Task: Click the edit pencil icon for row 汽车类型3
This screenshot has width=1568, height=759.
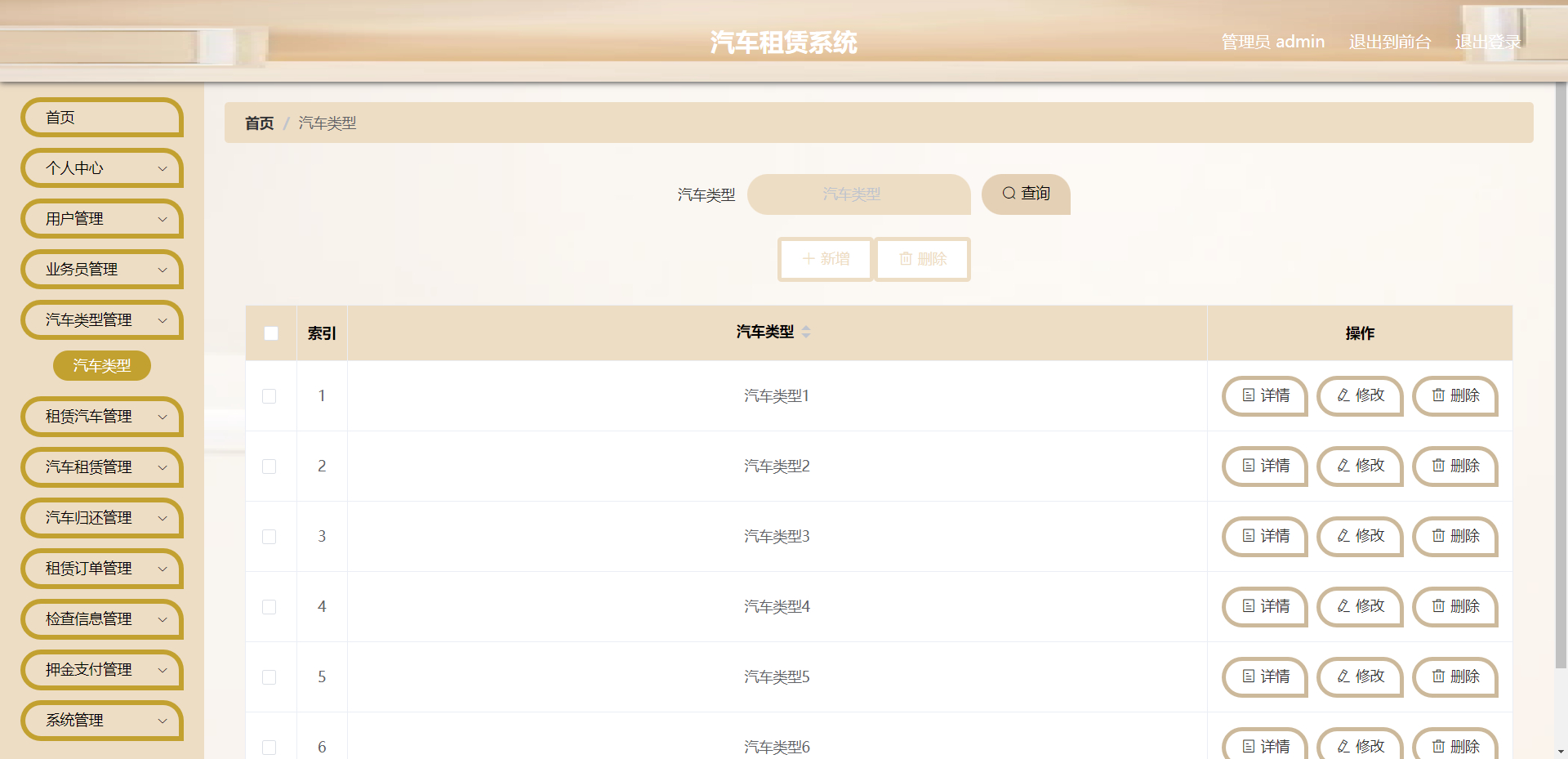Action: pyautogui.click(x=1343, y=536)
